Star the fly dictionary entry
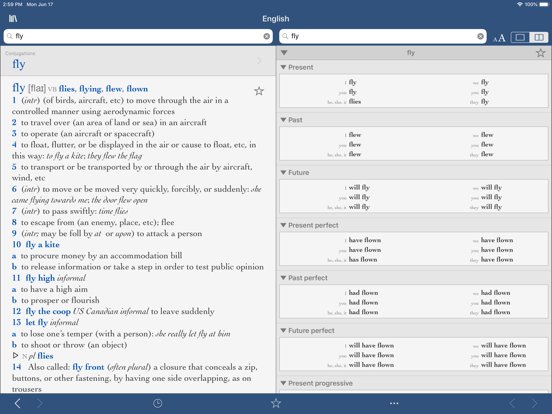The image size is (552, 414). (x=259, y=91)
